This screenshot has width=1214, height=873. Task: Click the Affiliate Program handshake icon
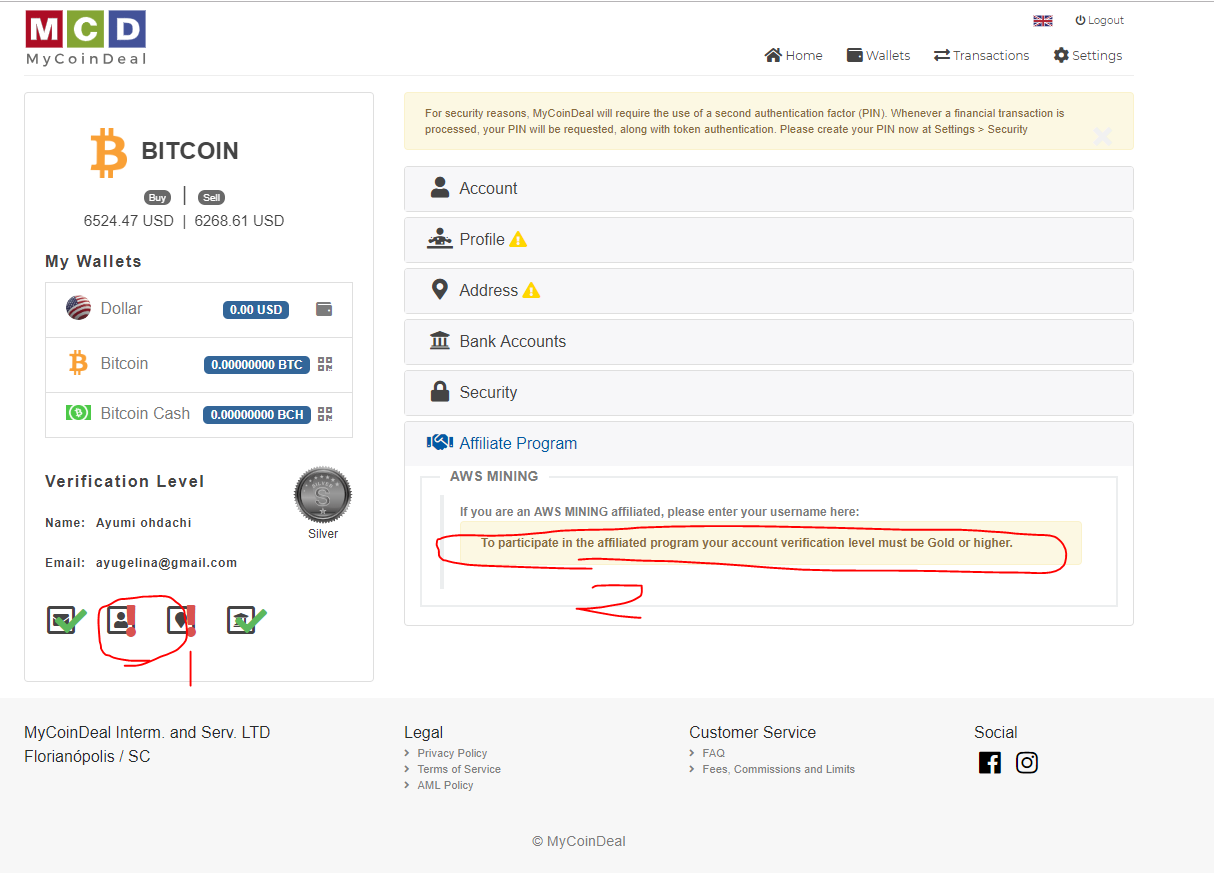click(440, 442)
